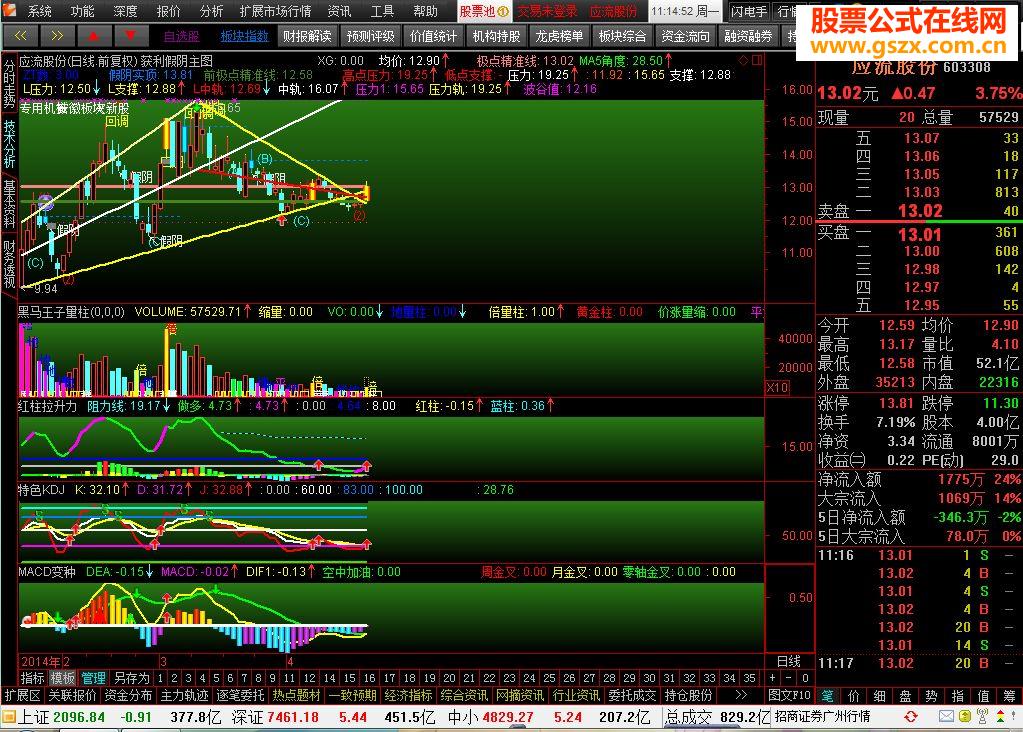Click the red refresh connection icon
Screen dimensions: 1023x732
tap(911, 716)
